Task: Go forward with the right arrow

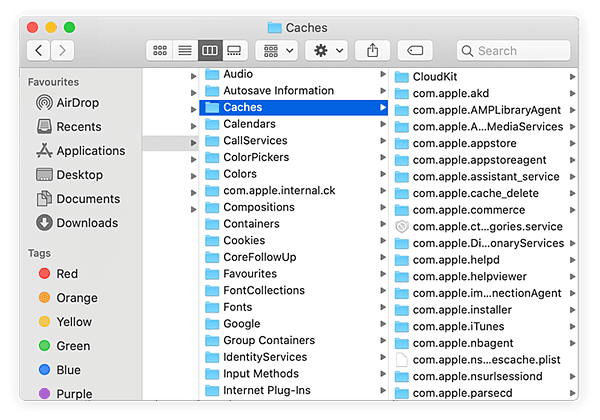Action: (62, 50)
